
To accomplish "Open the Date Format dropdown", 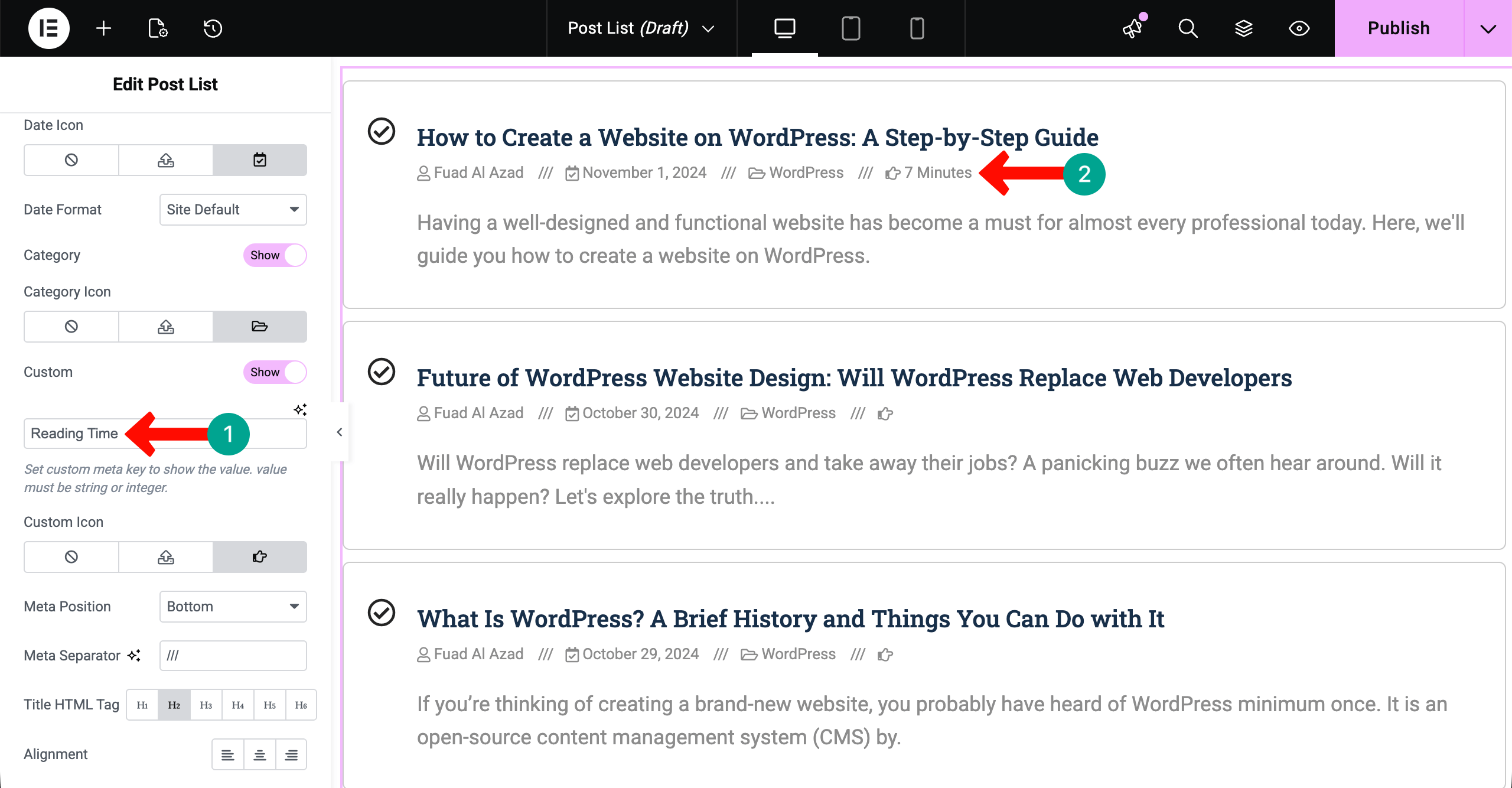I will [x=233, y=210].
